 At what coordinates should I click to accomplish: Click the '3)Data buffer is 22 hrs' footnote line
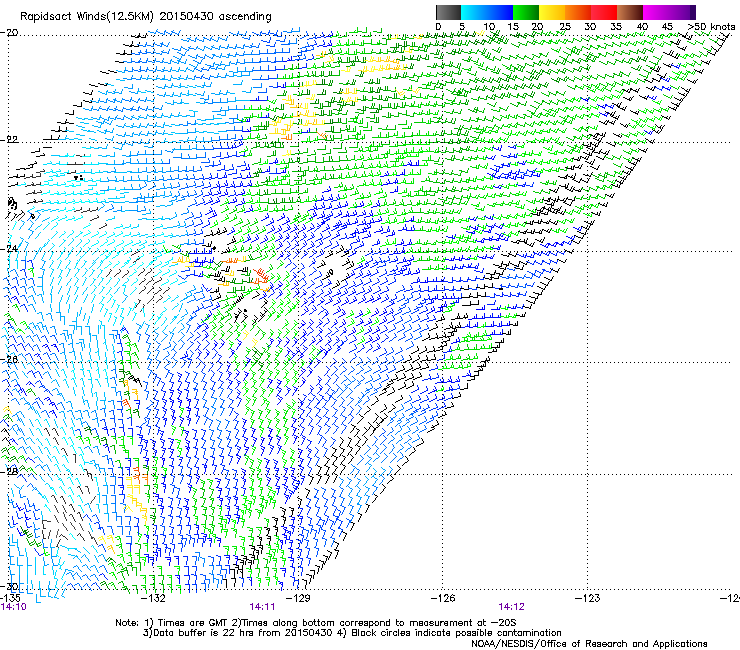[x=352, y=633]
